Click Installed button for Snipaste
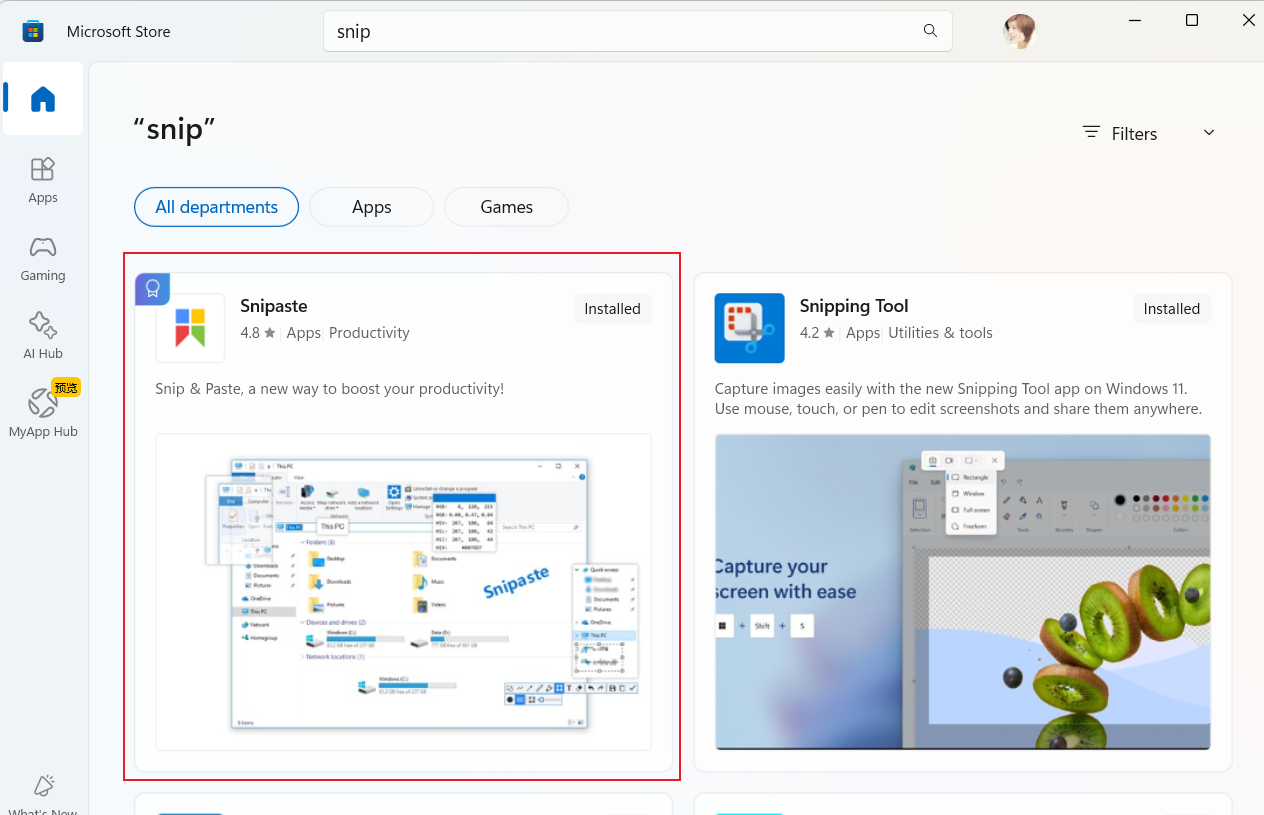1264x815 pixels. coord(612,309)
